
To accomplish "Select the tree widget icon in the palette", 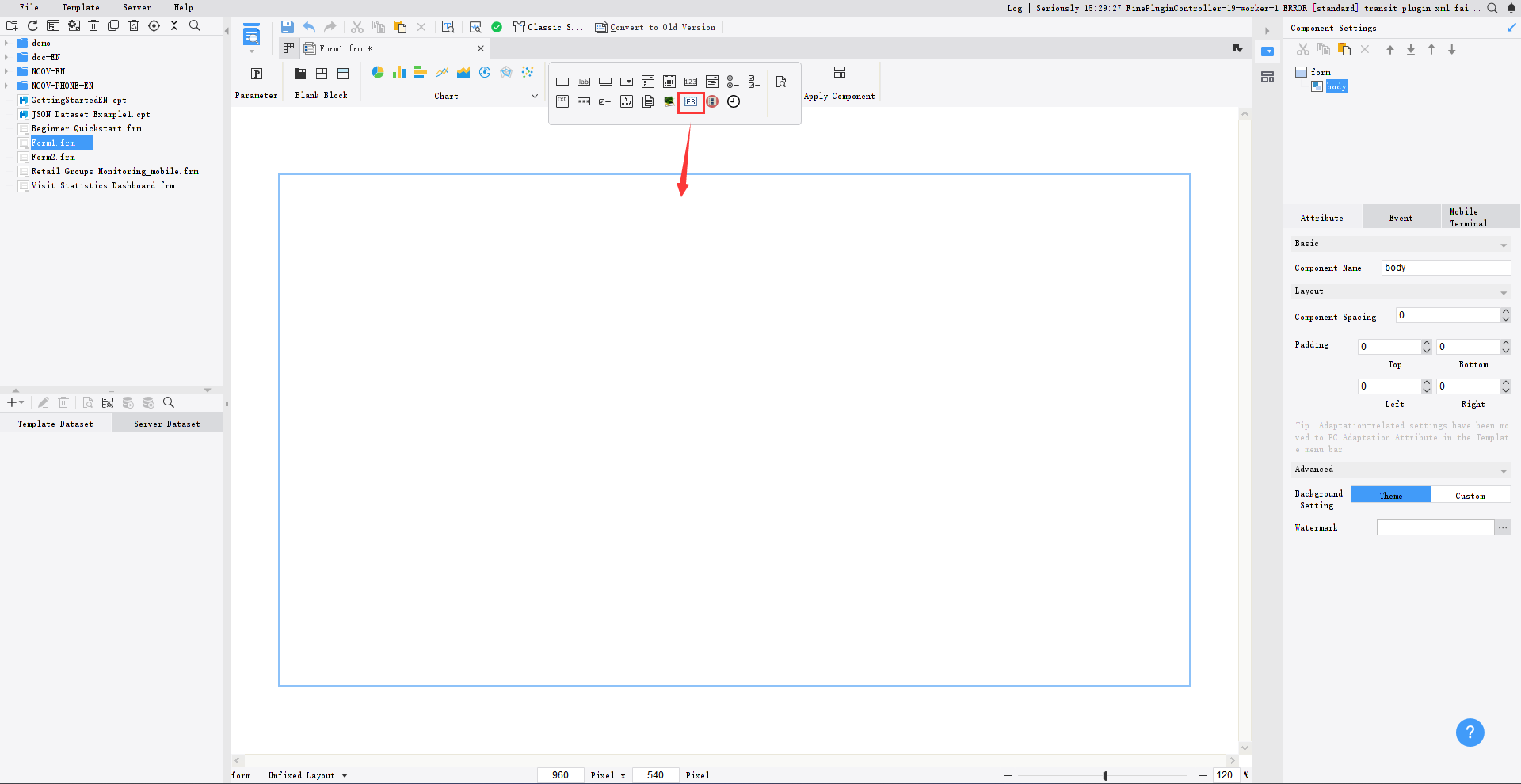I will [x=626, y=101].
